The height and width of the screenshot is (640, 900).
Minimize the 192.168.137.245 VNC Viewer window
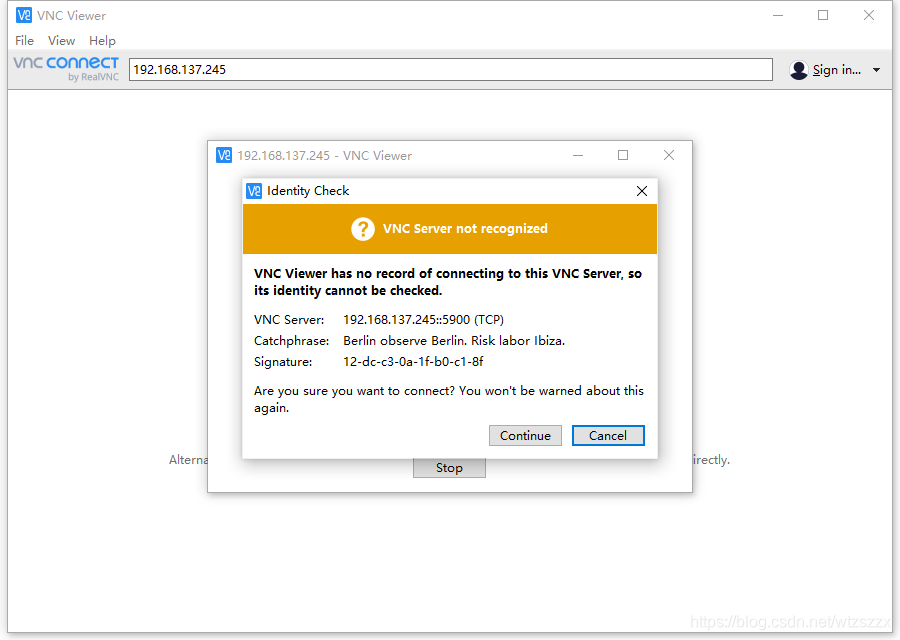point(578,156)
